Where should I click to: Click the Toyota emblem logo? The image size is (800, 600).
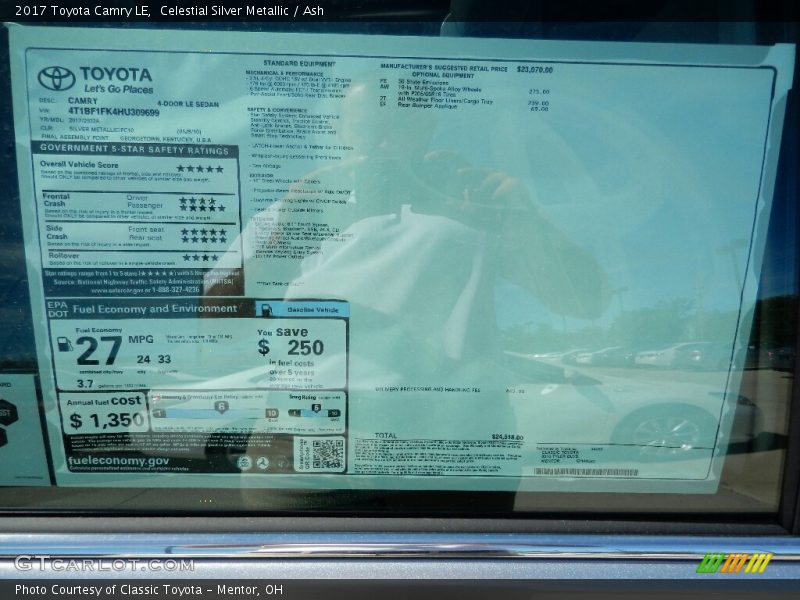[x=57, y=79]
